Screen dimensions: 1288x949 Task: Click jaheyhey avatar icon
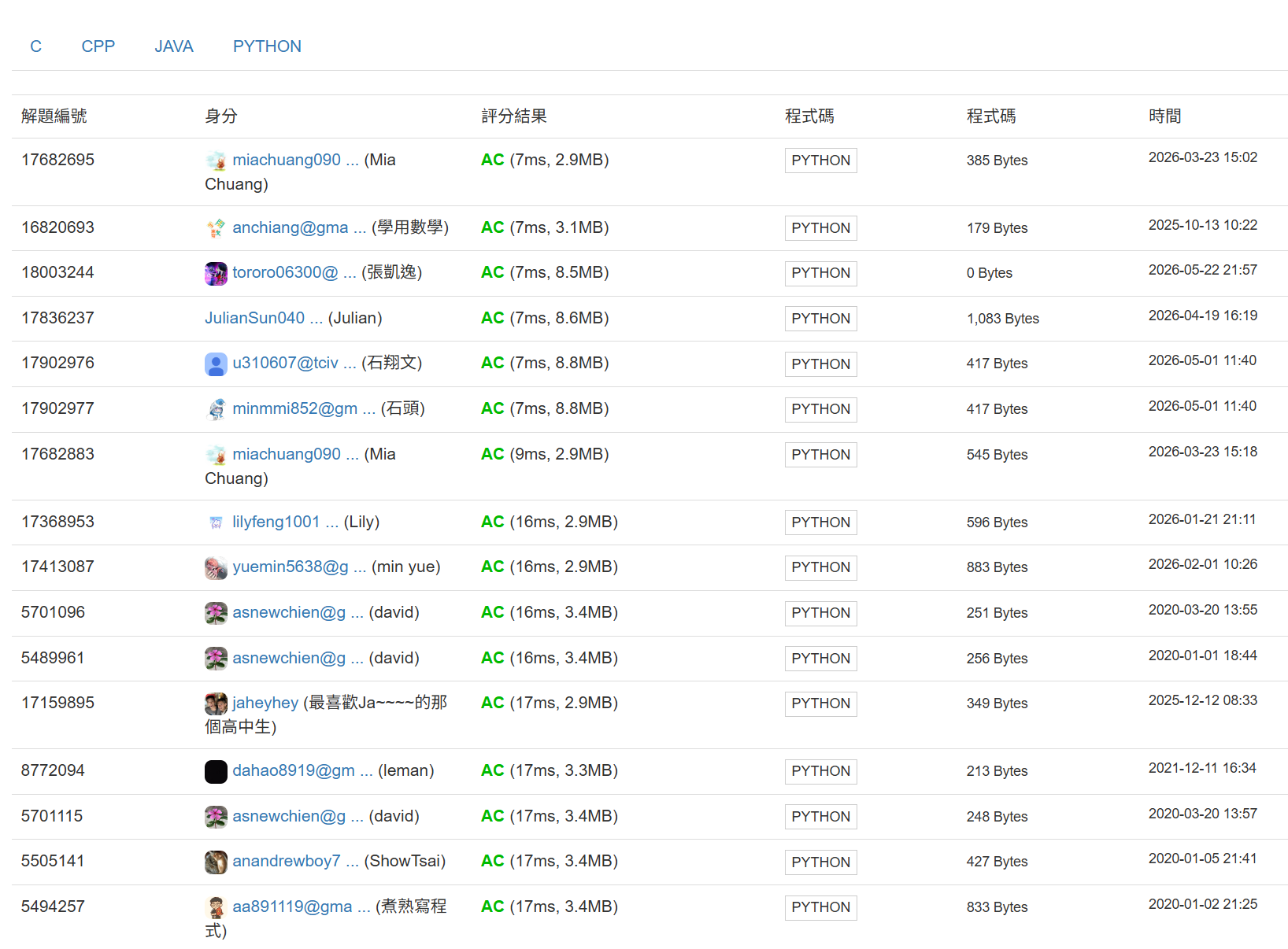point(216,703)
